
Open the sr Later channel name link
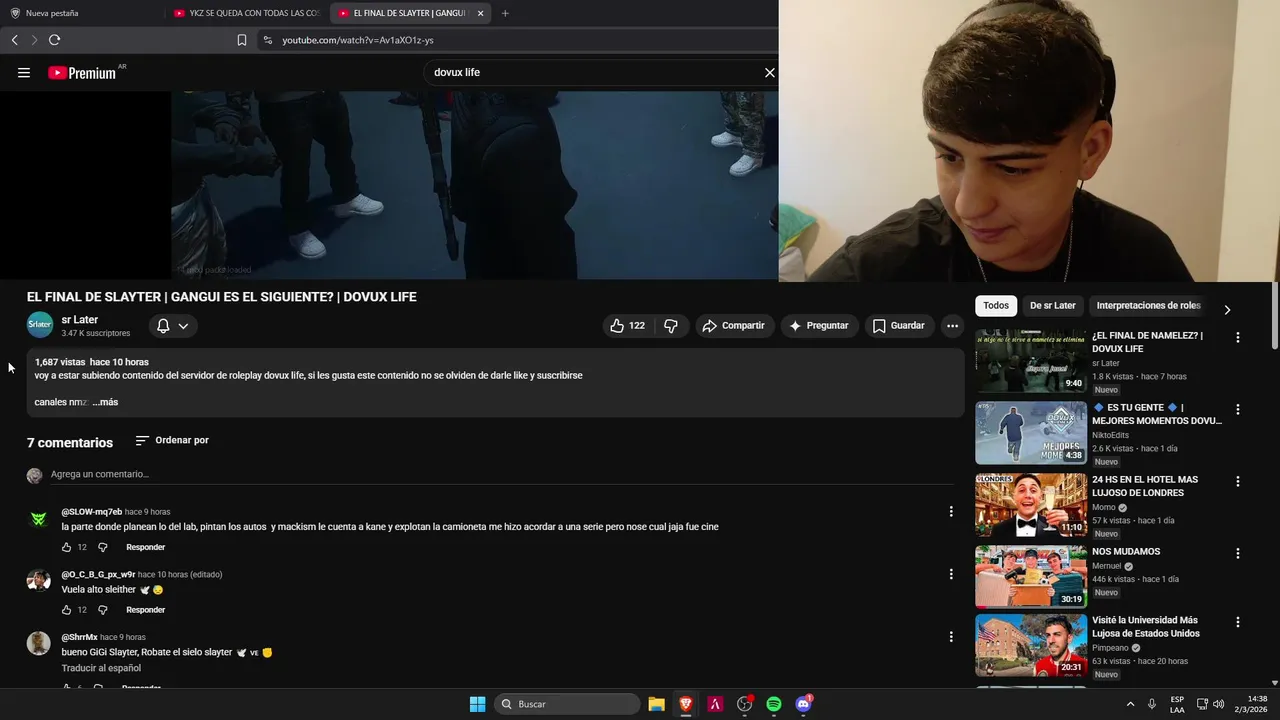[x=79, y=320]
